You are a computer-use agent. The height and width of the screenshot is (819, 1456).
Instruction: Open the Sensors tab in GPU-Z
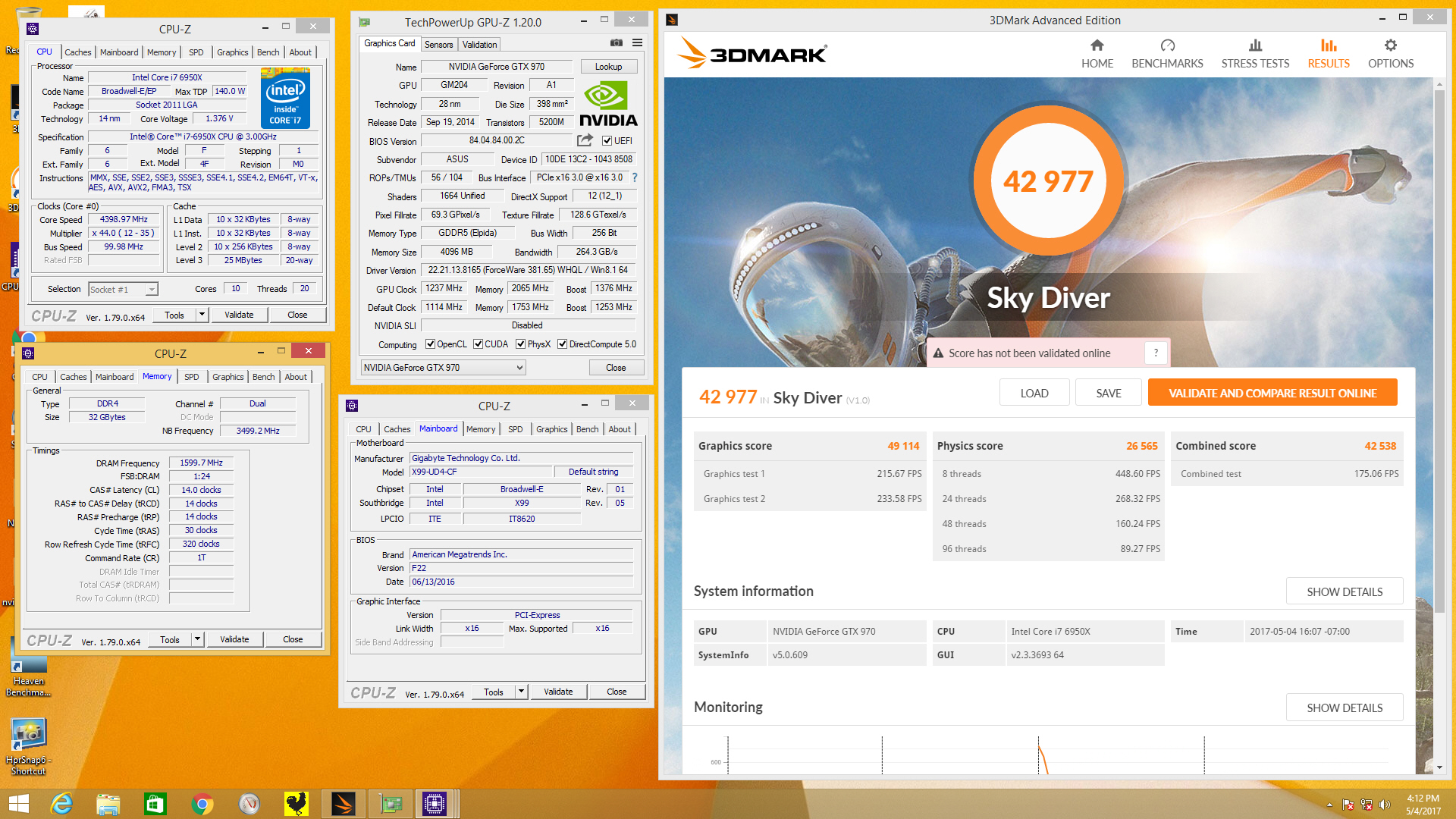[x=438, y=45]
